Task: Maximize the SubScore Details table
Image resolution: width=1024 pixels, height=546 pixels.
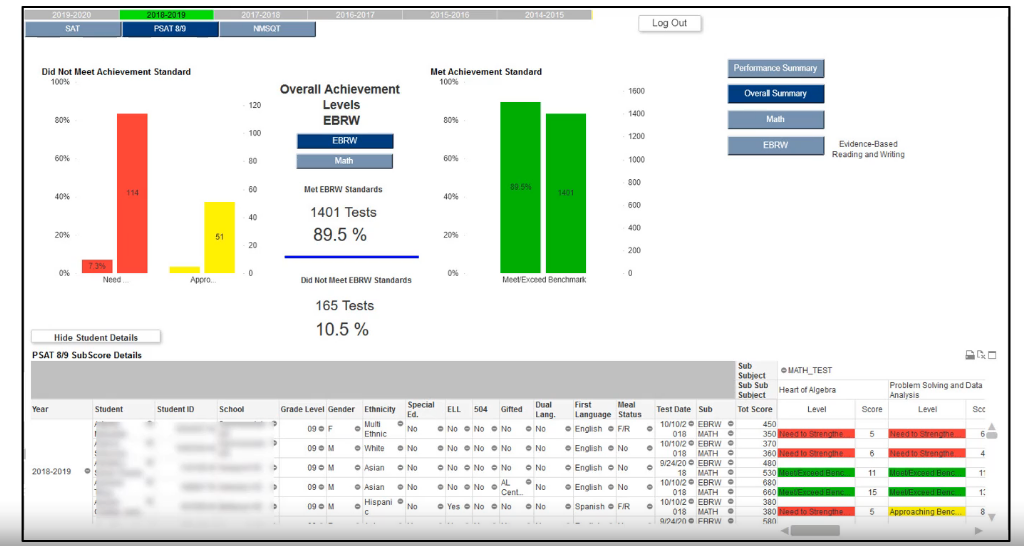Action: click(x=992, y=355)
